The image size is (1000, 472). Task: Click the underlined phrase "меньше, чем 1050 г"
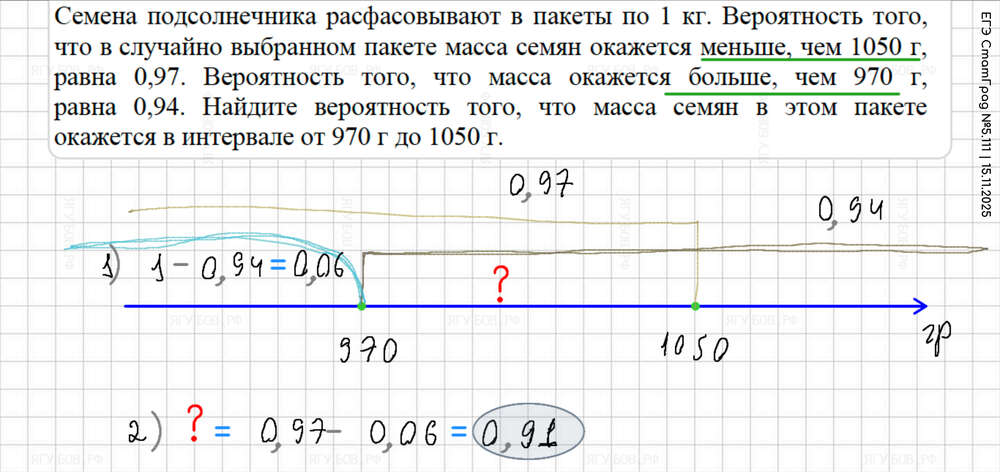click(812, 48)
